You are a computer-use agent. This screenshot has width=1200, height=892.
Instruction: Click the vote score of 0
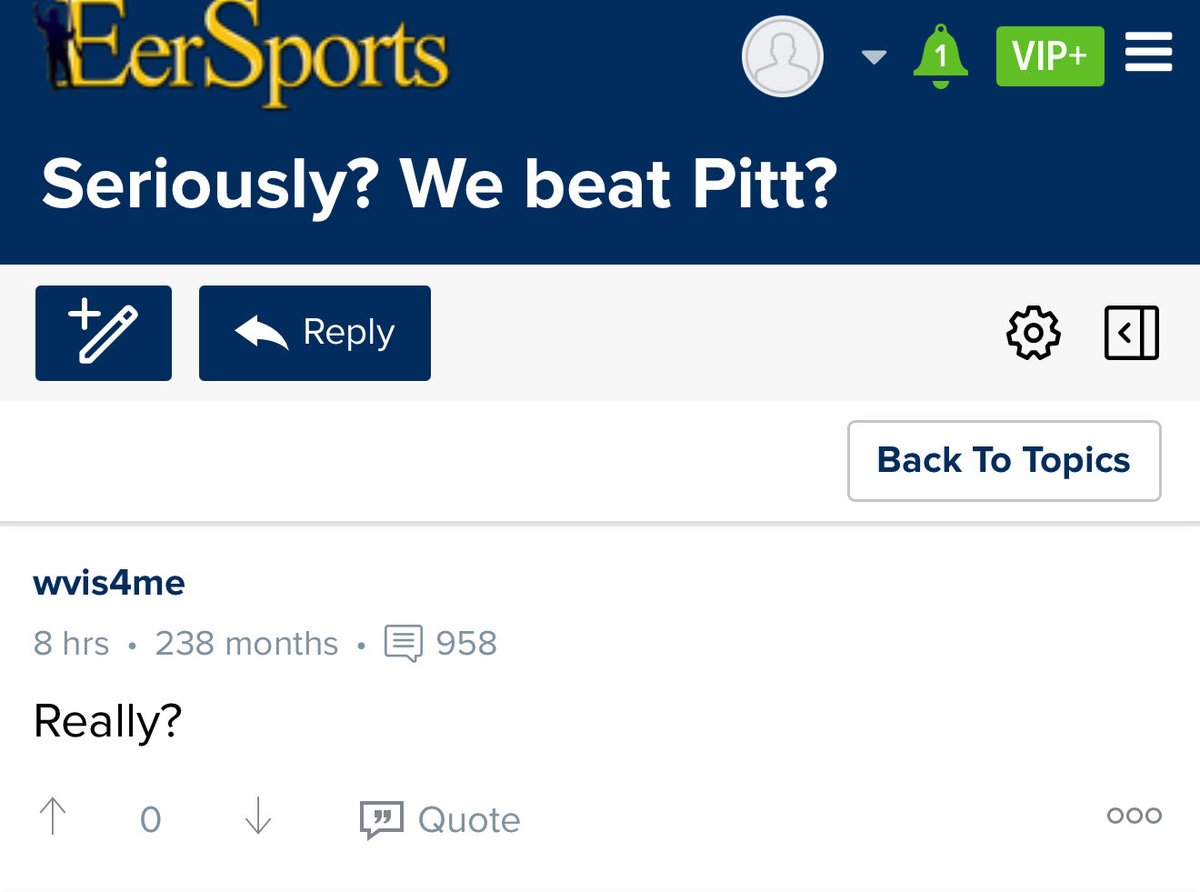point(150,820)
